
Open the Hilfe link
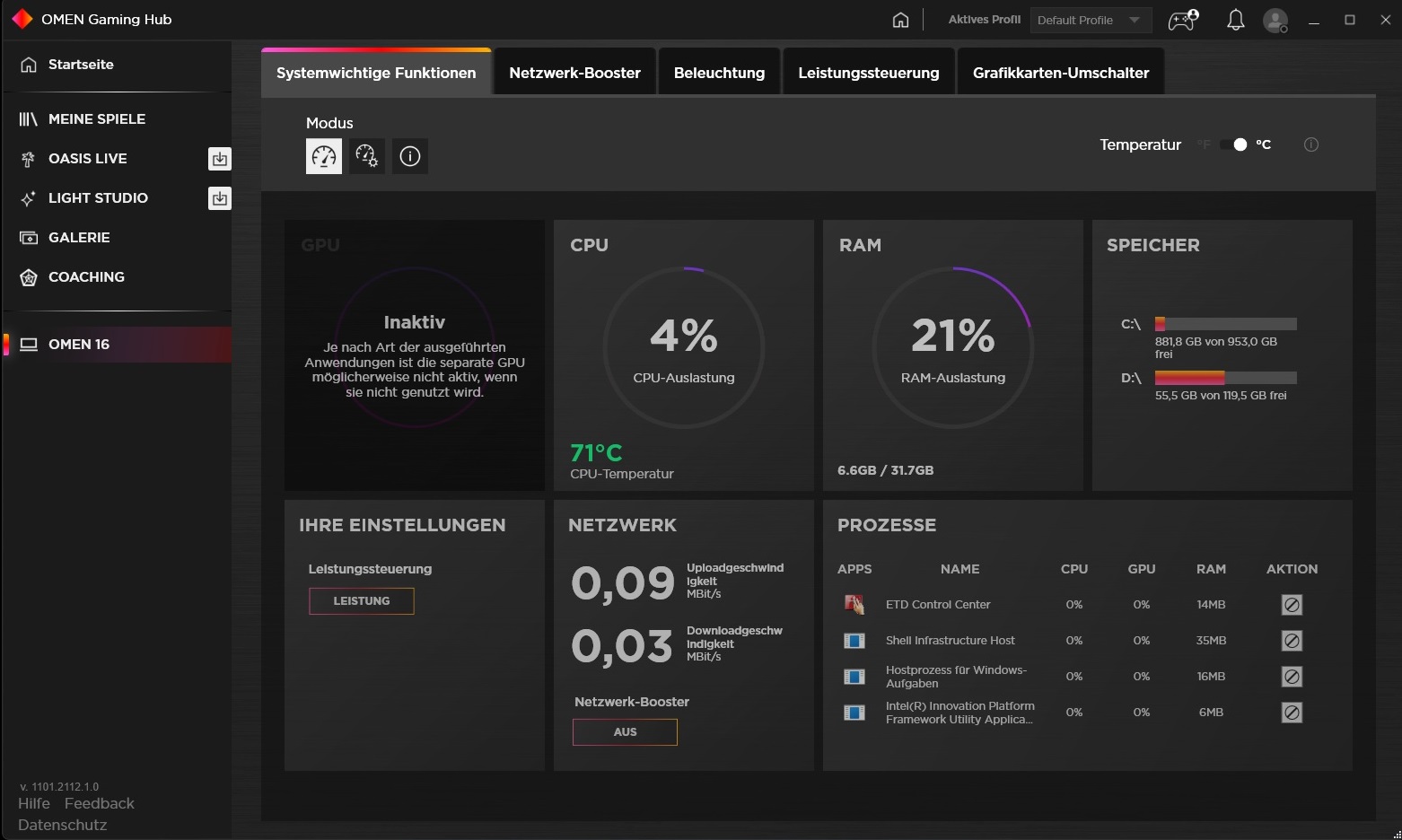pos(34,803)
